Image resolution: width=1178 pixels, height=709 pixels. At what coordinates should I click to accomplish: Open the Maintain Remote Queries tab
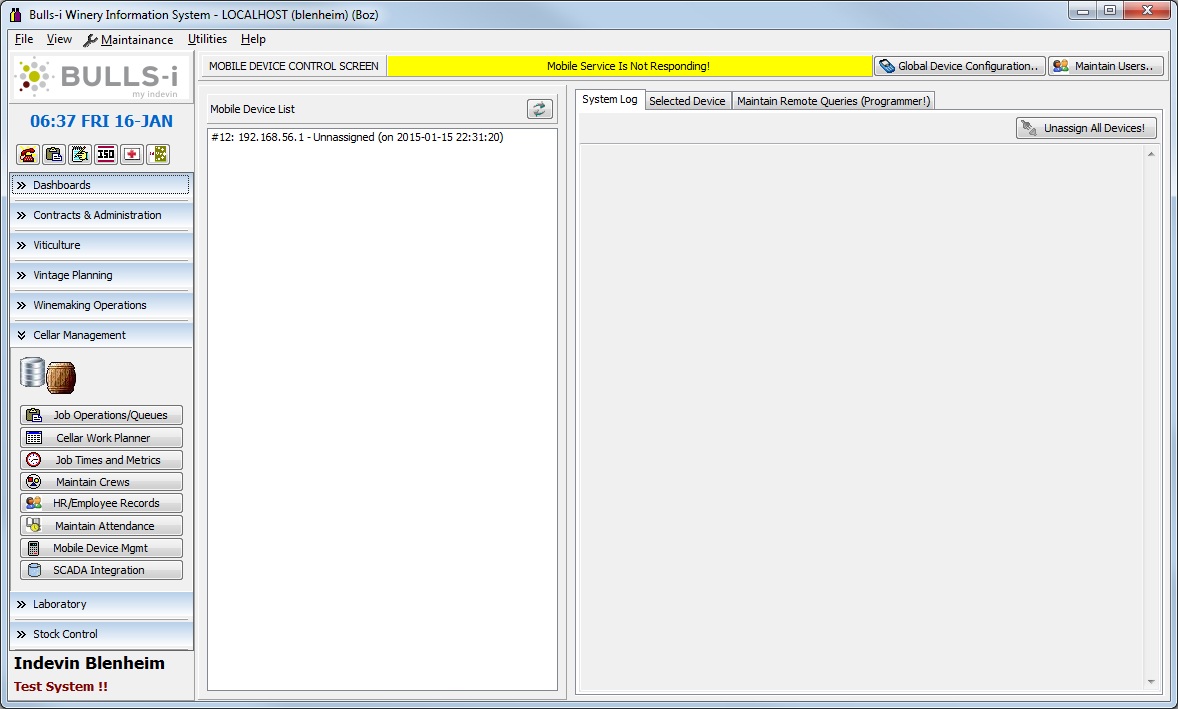click(x=833, y=101)
